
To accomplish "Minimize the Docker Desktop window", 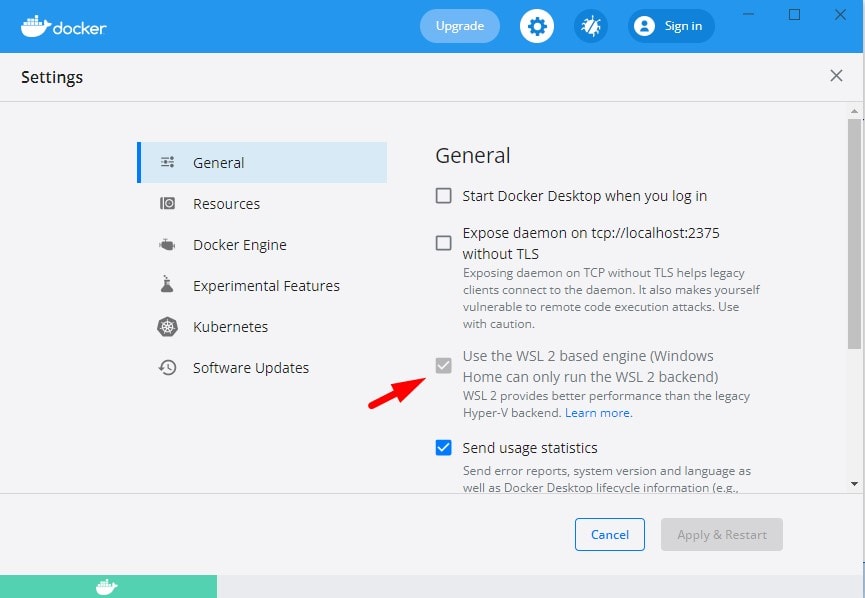I will click(x=749, y=14).
